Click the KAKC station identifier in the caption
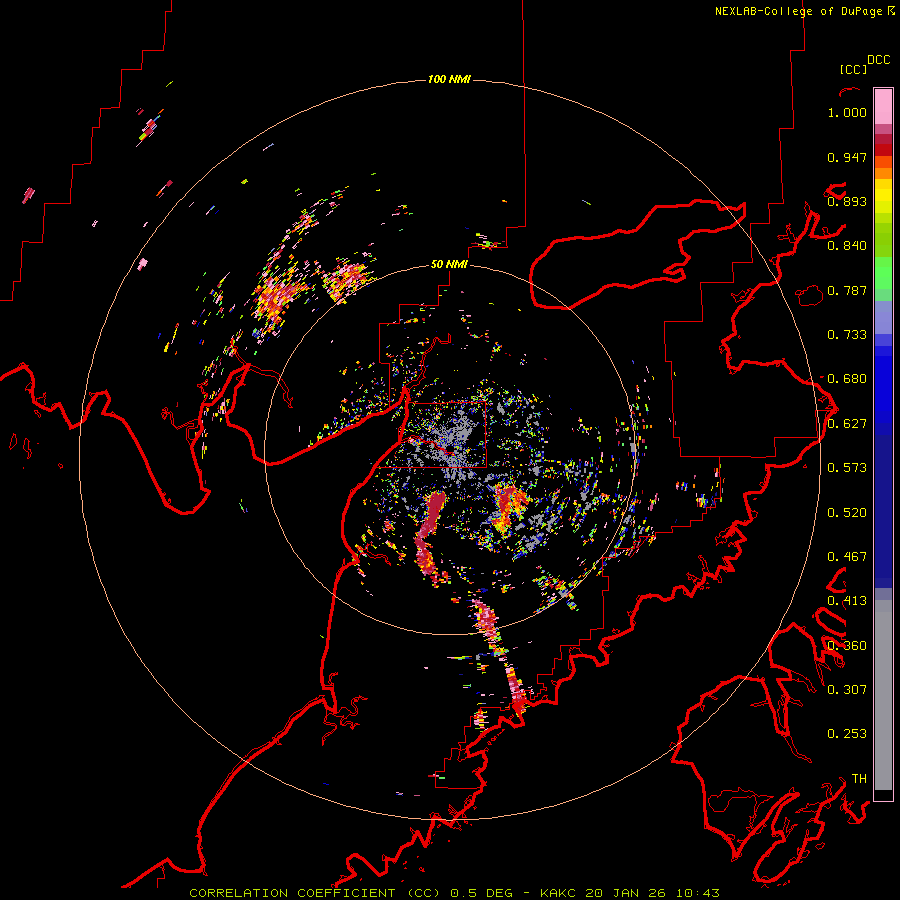Screen dimensions: 900x900 tap(558, 893)
